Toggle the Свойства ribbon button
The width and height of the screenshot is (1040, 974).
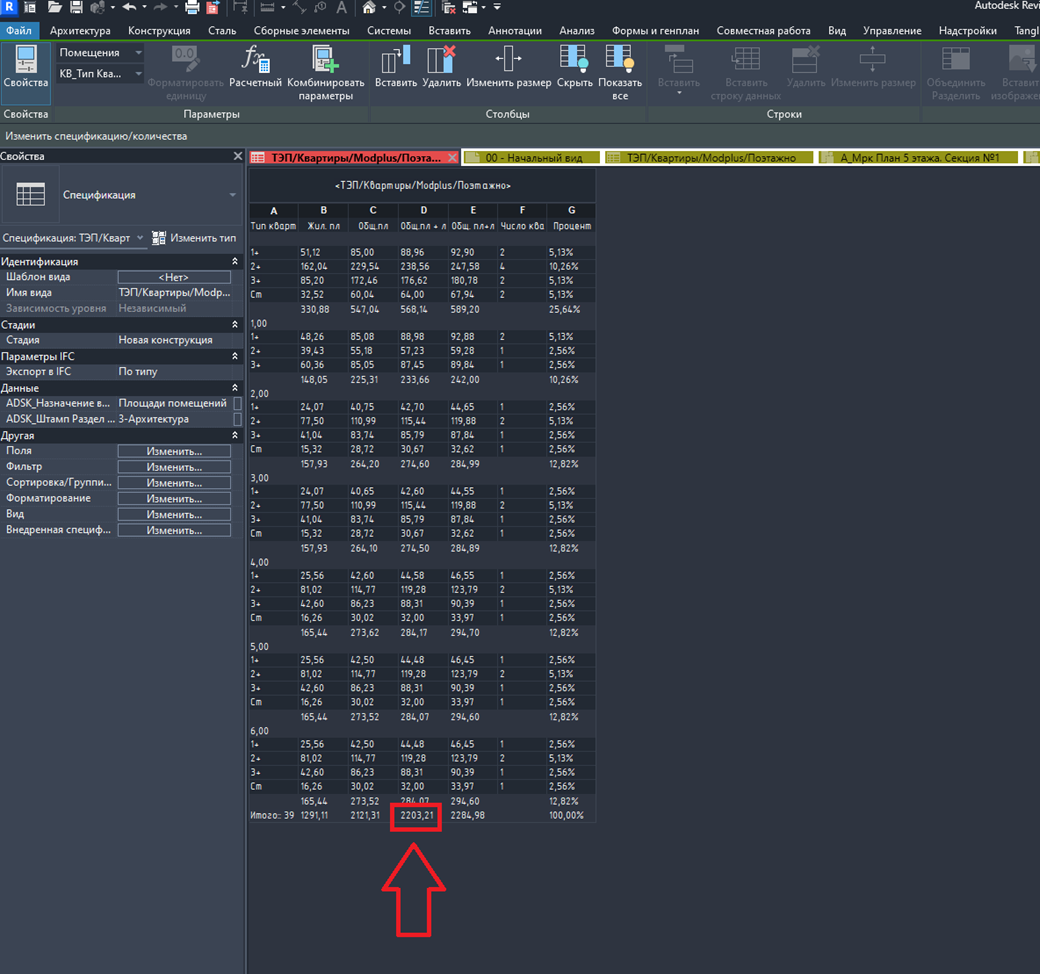coord(26,72)
